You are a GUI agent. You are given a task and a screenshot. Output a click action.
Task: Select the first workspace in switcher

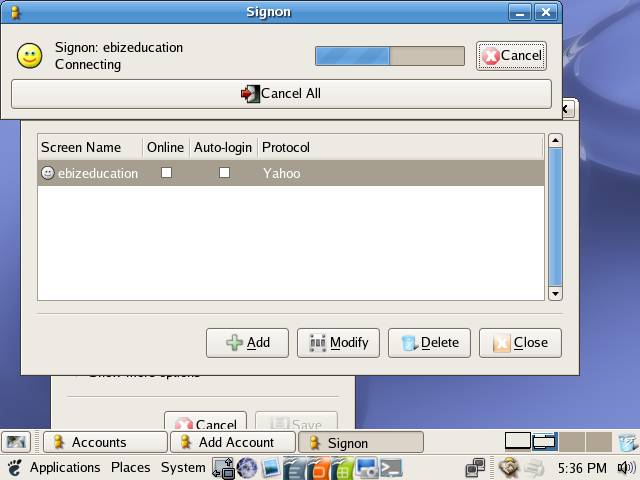click(x=517, y=441)
